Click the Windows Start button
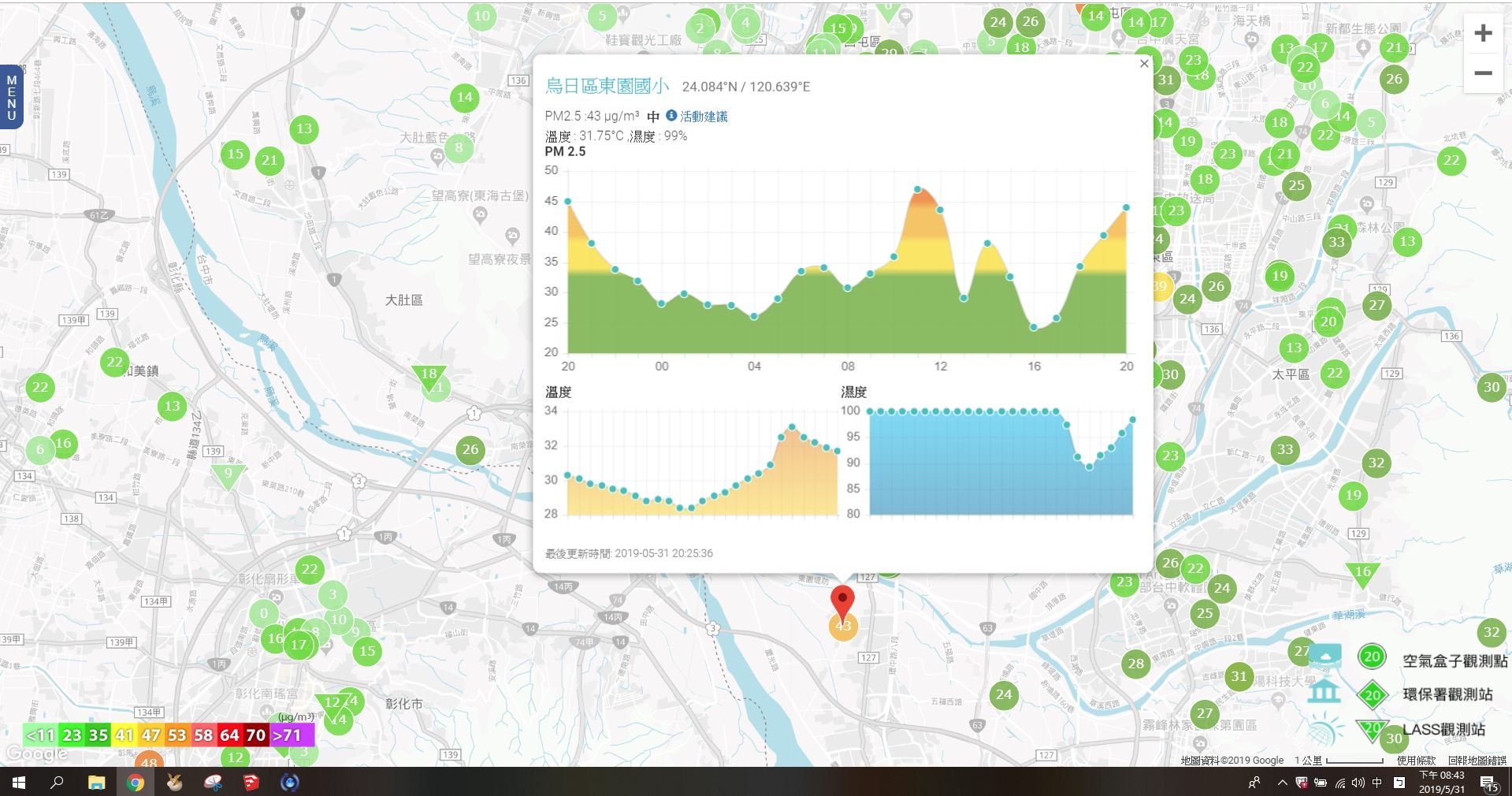This screenshot has width=1512, height=796. 19,783
